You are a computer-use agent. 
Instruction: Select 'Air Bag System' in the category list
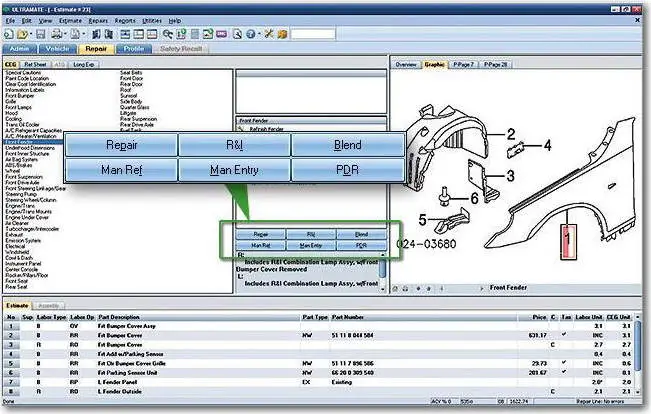point(21,159)
